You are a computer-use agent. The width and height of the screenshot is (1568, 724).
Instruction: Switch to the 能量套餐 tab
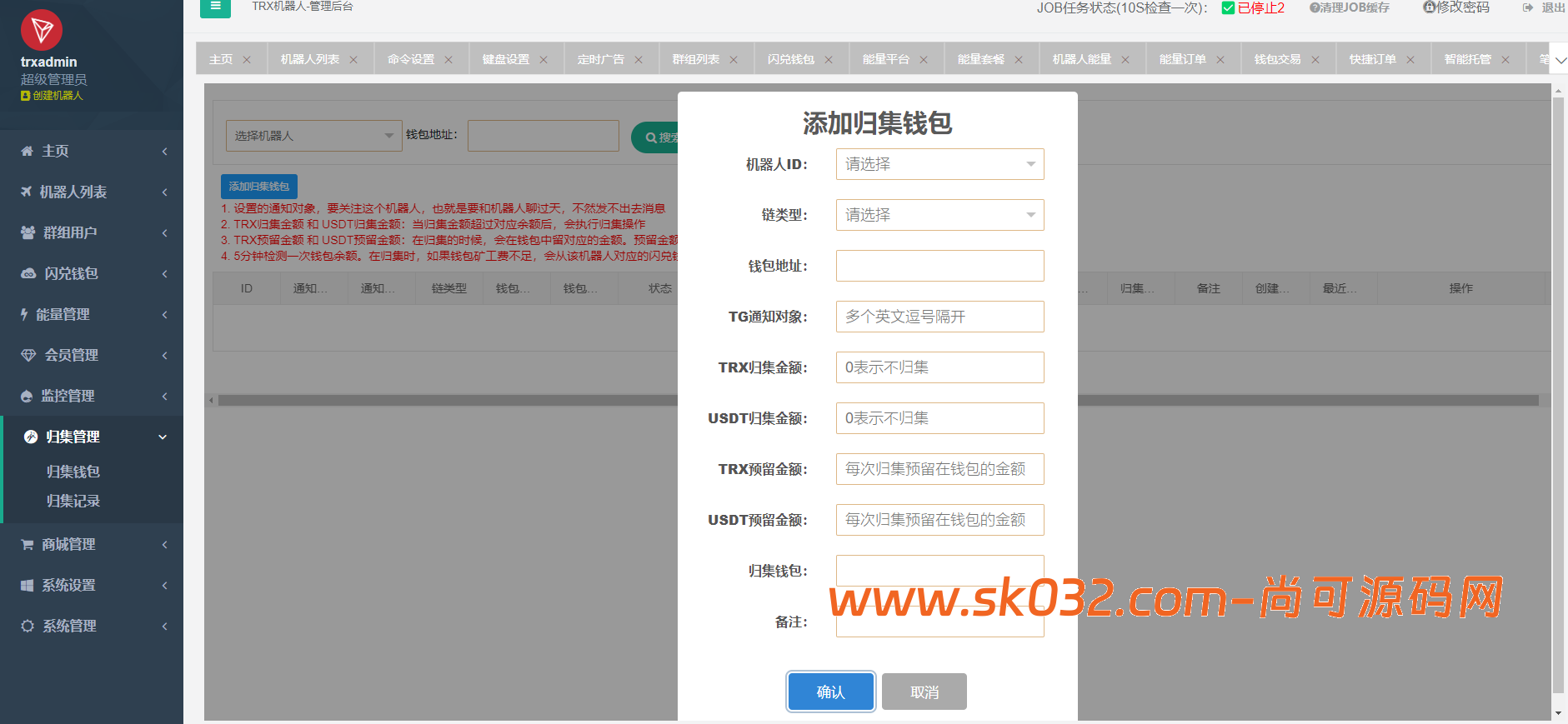980,59
